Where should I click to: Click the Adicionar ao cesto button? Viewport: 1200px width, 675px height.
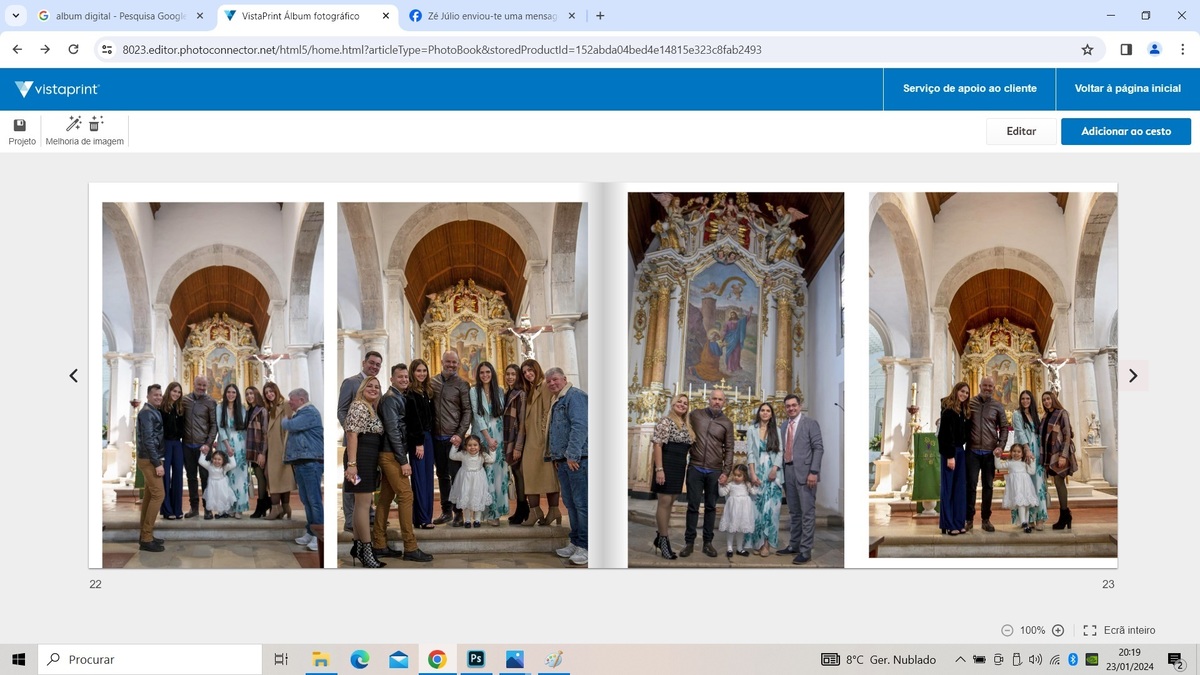[x=1125, y=131]
